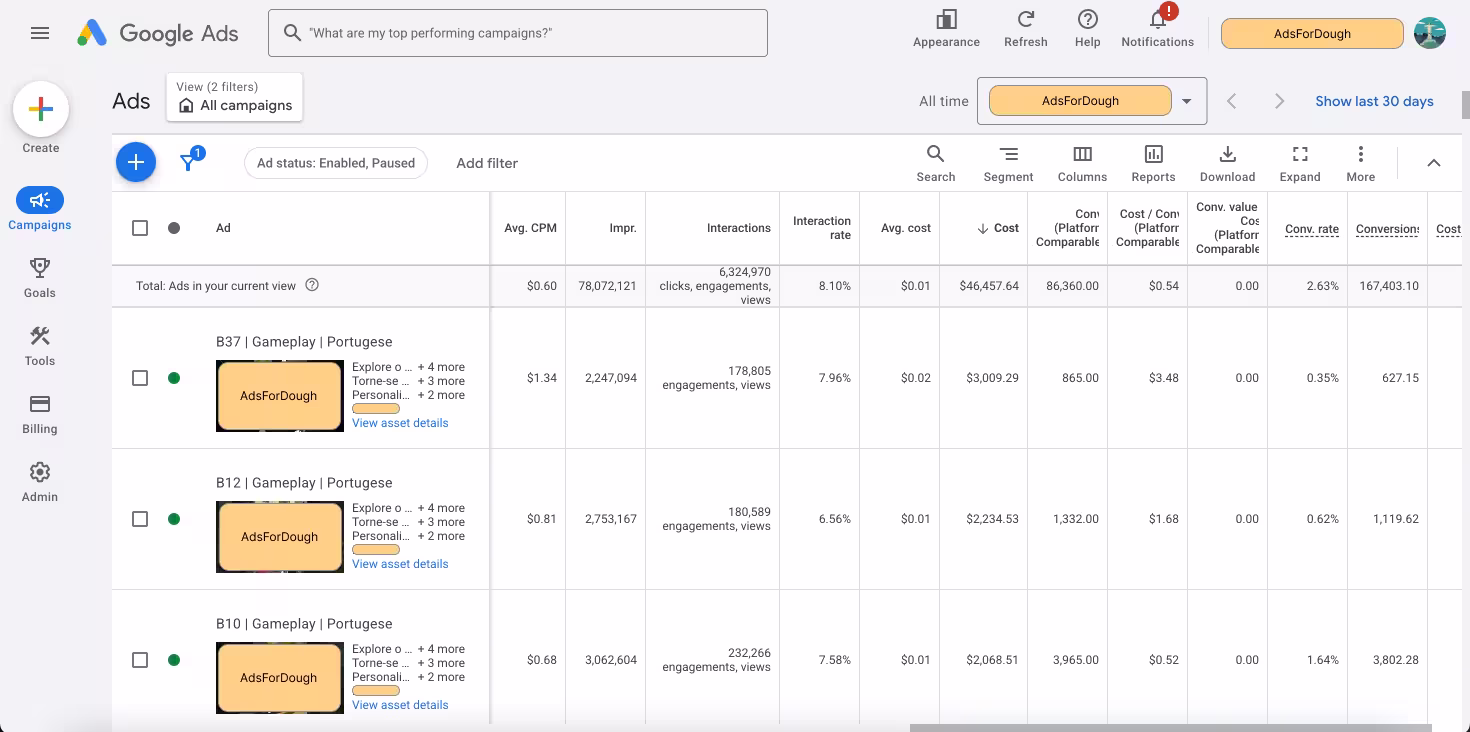Viewport: 1470px width, 732px height.
Task: Go to next date range
Action: tap(1280, 101)
